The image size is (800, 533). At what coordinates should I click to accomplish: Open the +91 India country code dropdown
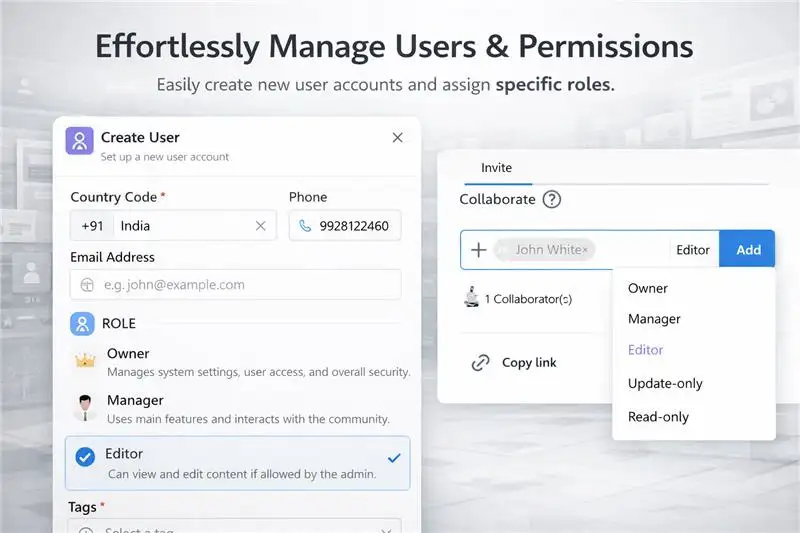(160, 226)
